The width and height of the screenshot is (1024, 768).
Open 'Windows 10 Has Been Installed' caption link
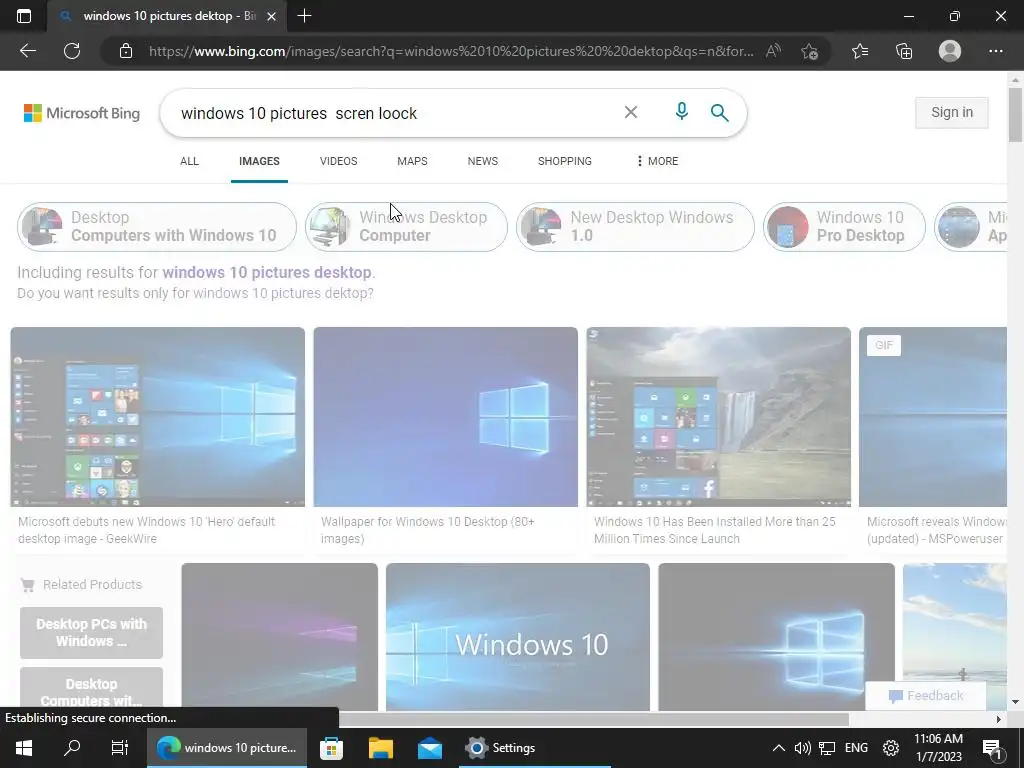(x=714, y=530)
